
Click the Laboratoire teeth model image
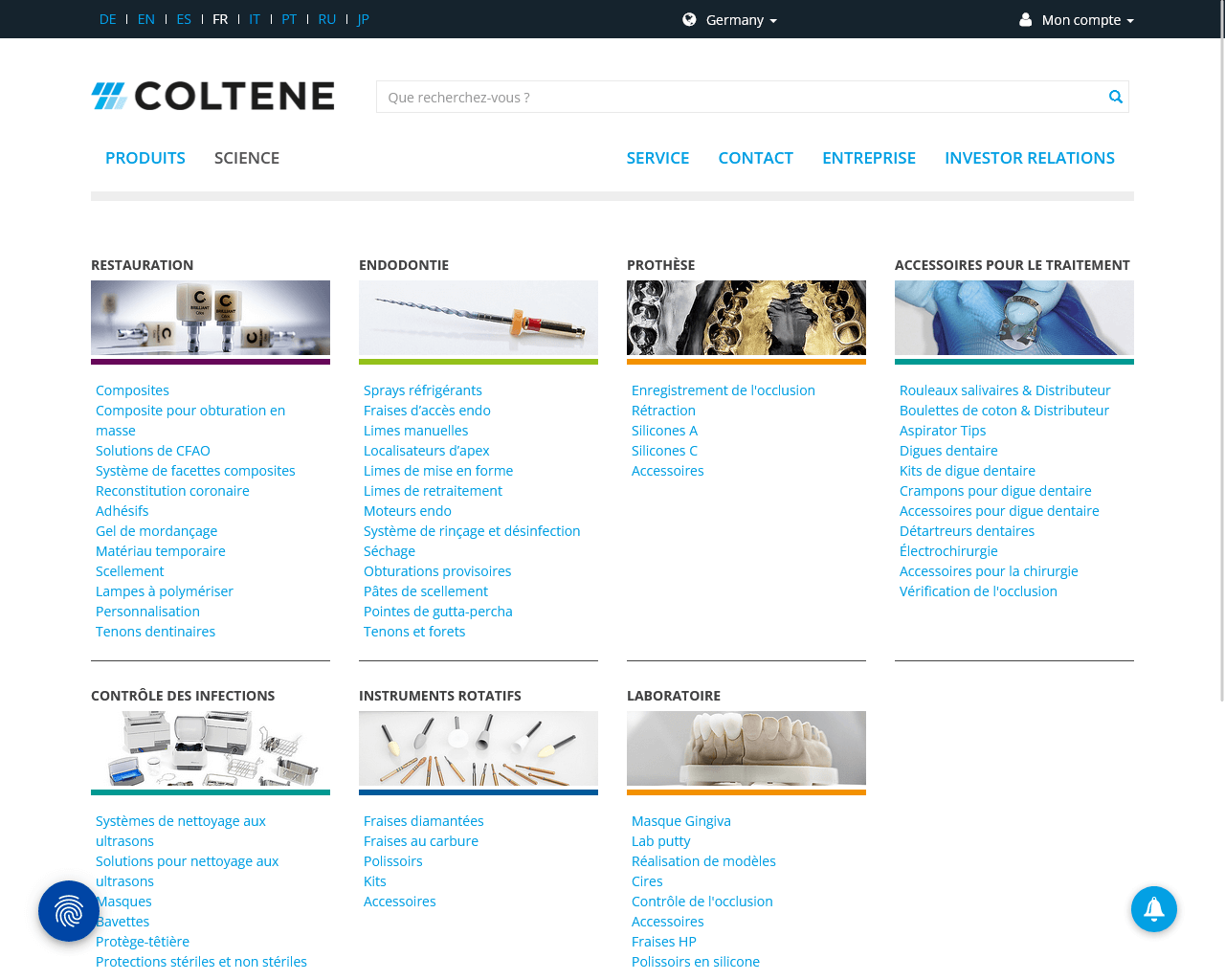[x=746, y=748]
